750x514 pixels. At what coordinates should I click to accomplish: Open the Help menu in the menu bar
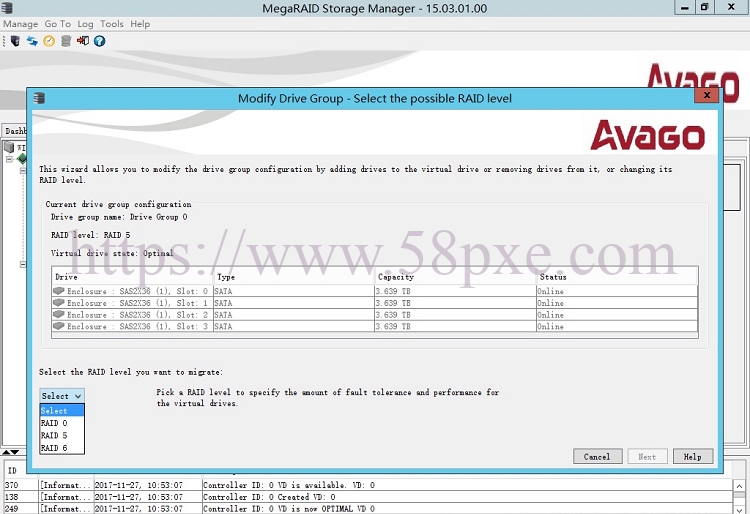pyautogui.click(x=140, y=24)
